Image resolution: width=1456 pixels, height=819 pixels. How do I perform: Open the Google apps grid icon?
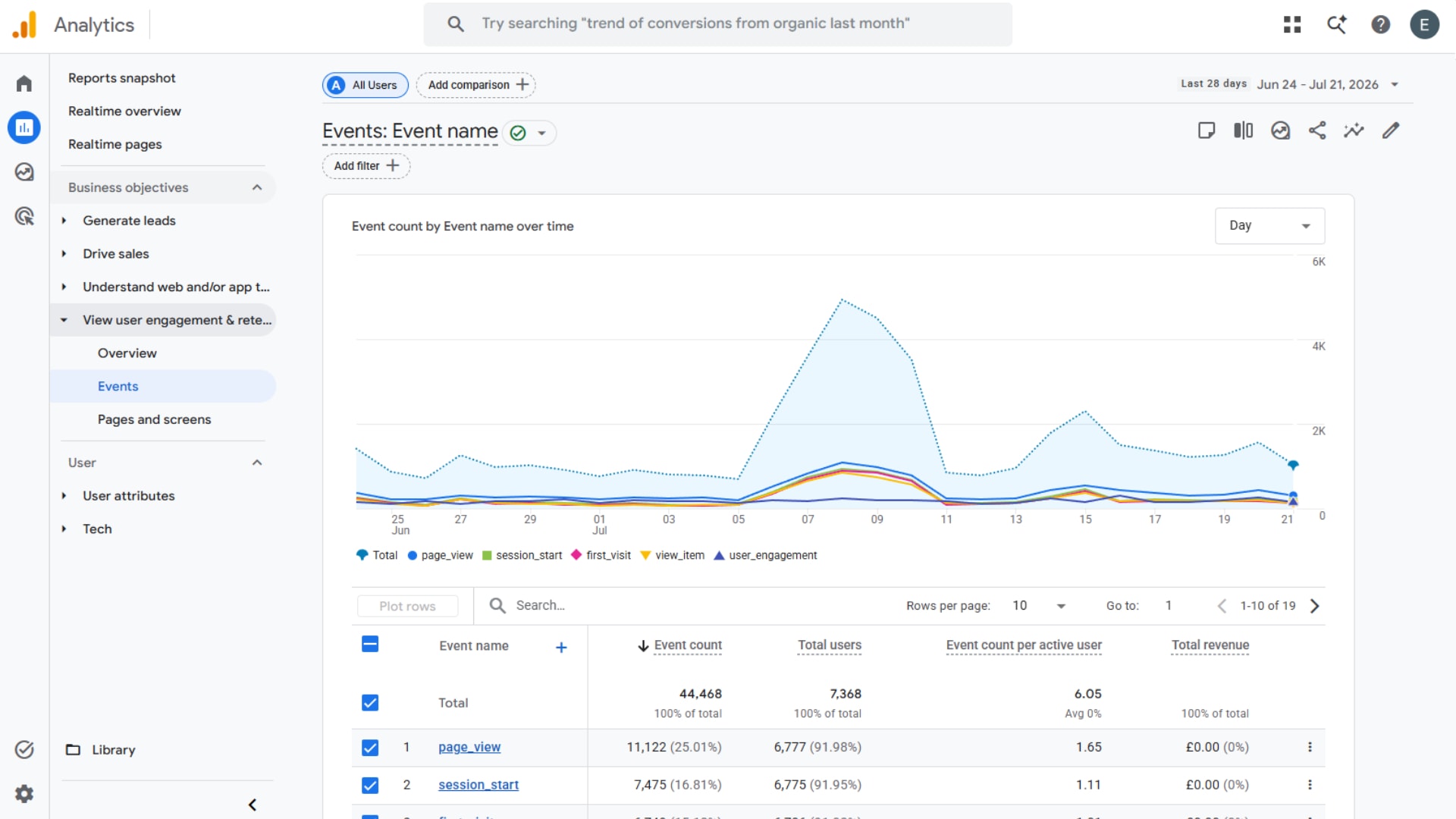[1292, 24]
